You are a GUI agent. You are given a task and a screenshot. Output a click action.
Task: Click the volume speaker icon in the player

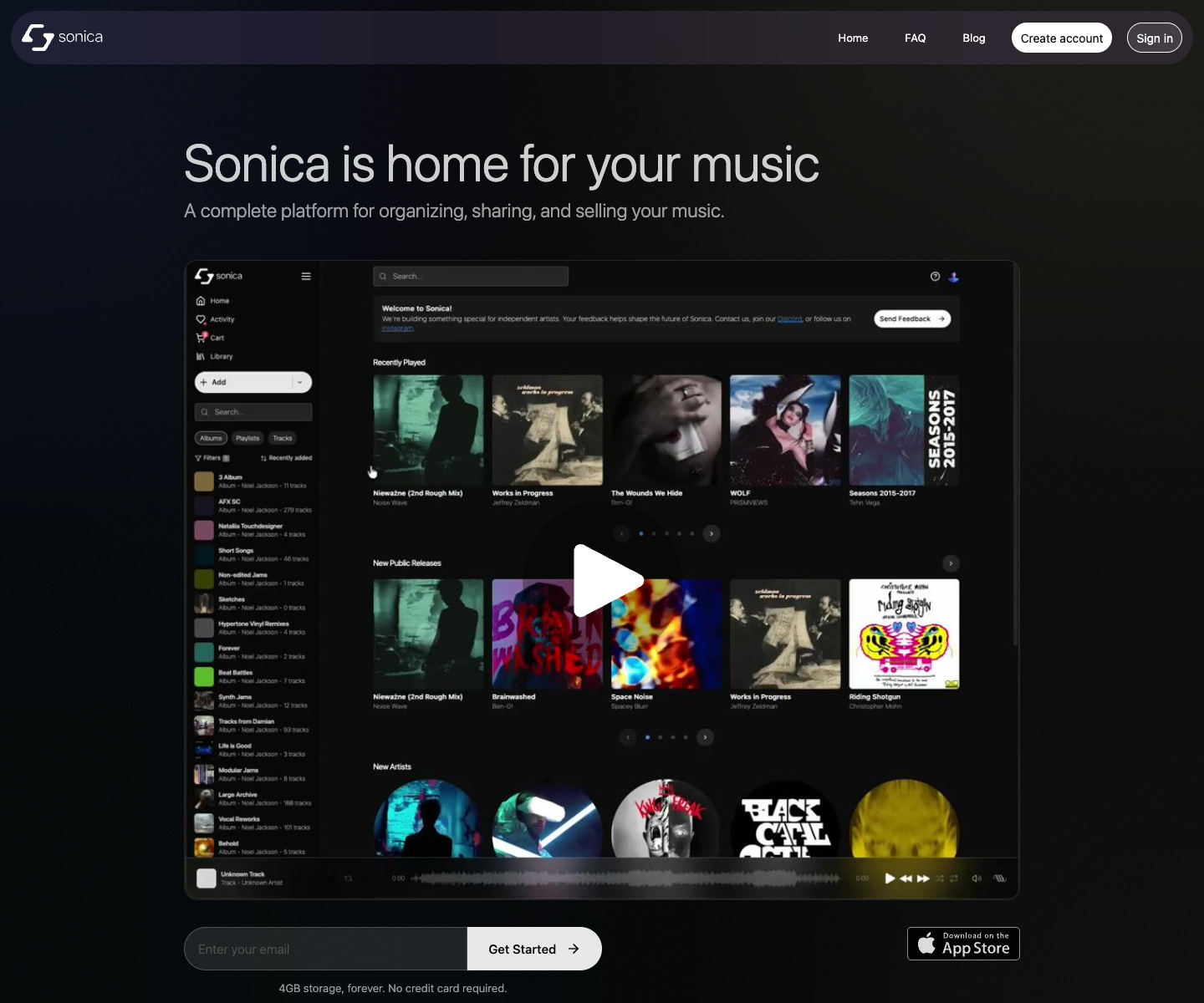click(976, 878)
